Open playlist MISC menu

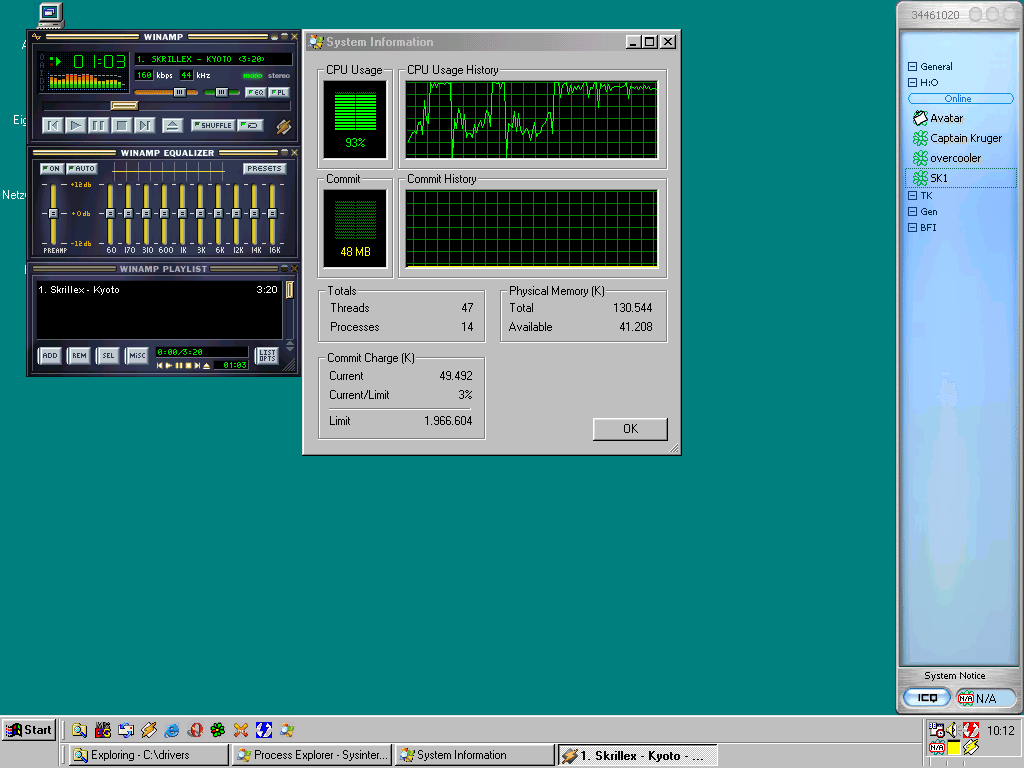137,355
